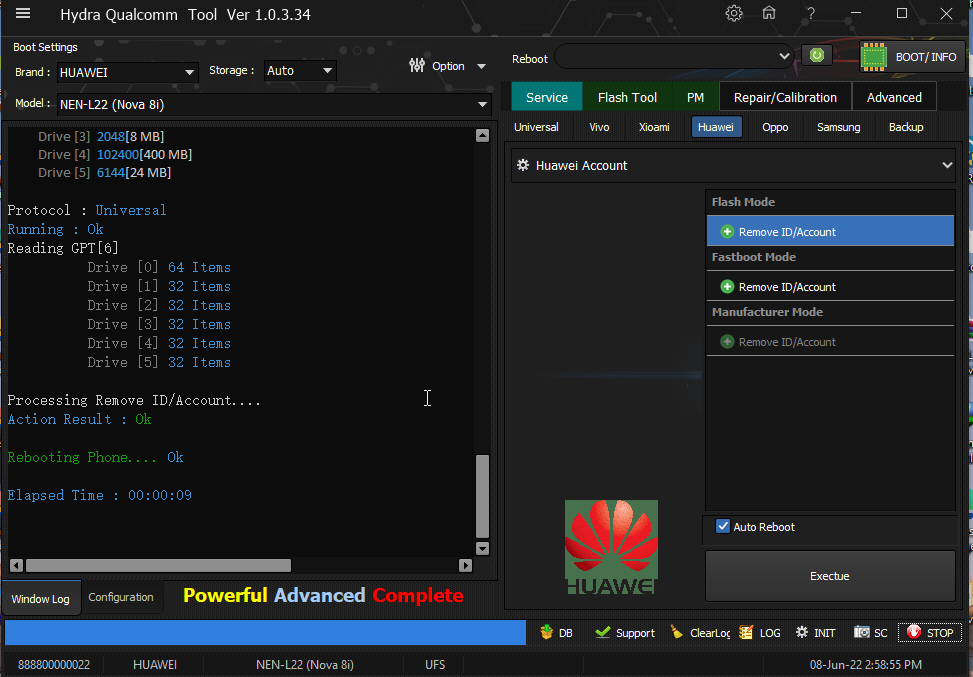Screen dimensions: 973x677
Task: Click the home icon in title bar
Action: (x=769, y=13)
